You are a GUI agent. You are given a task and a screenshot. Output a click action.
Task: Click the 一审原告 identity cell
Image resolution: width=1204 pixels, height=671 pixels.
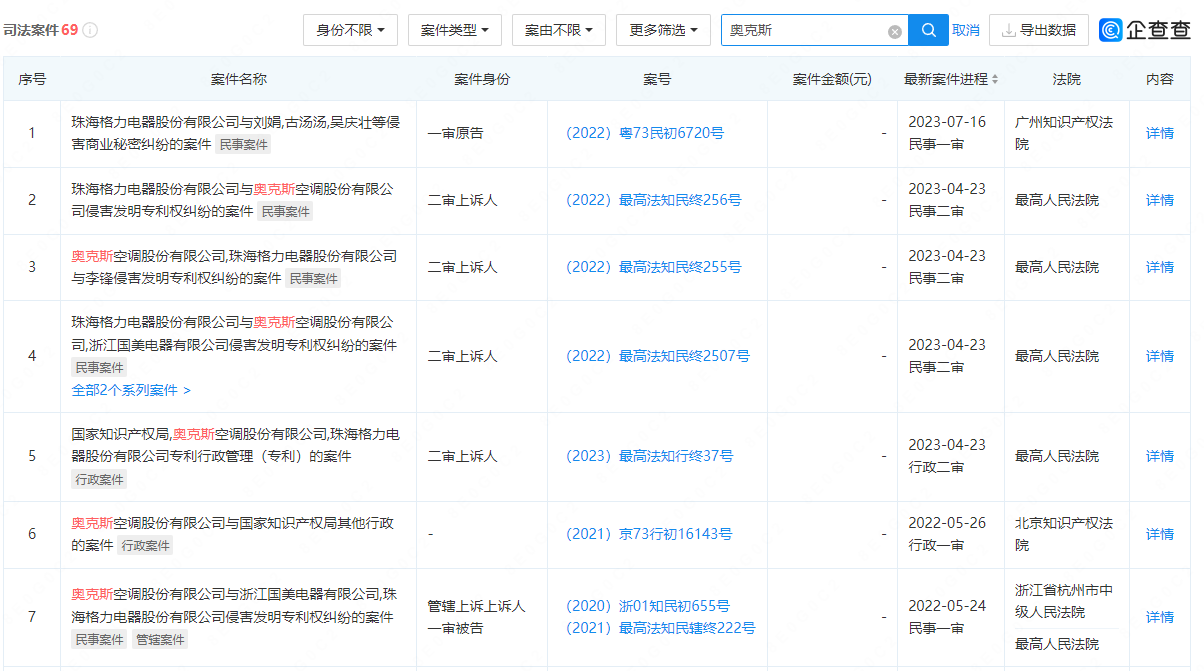coord(455,133)
